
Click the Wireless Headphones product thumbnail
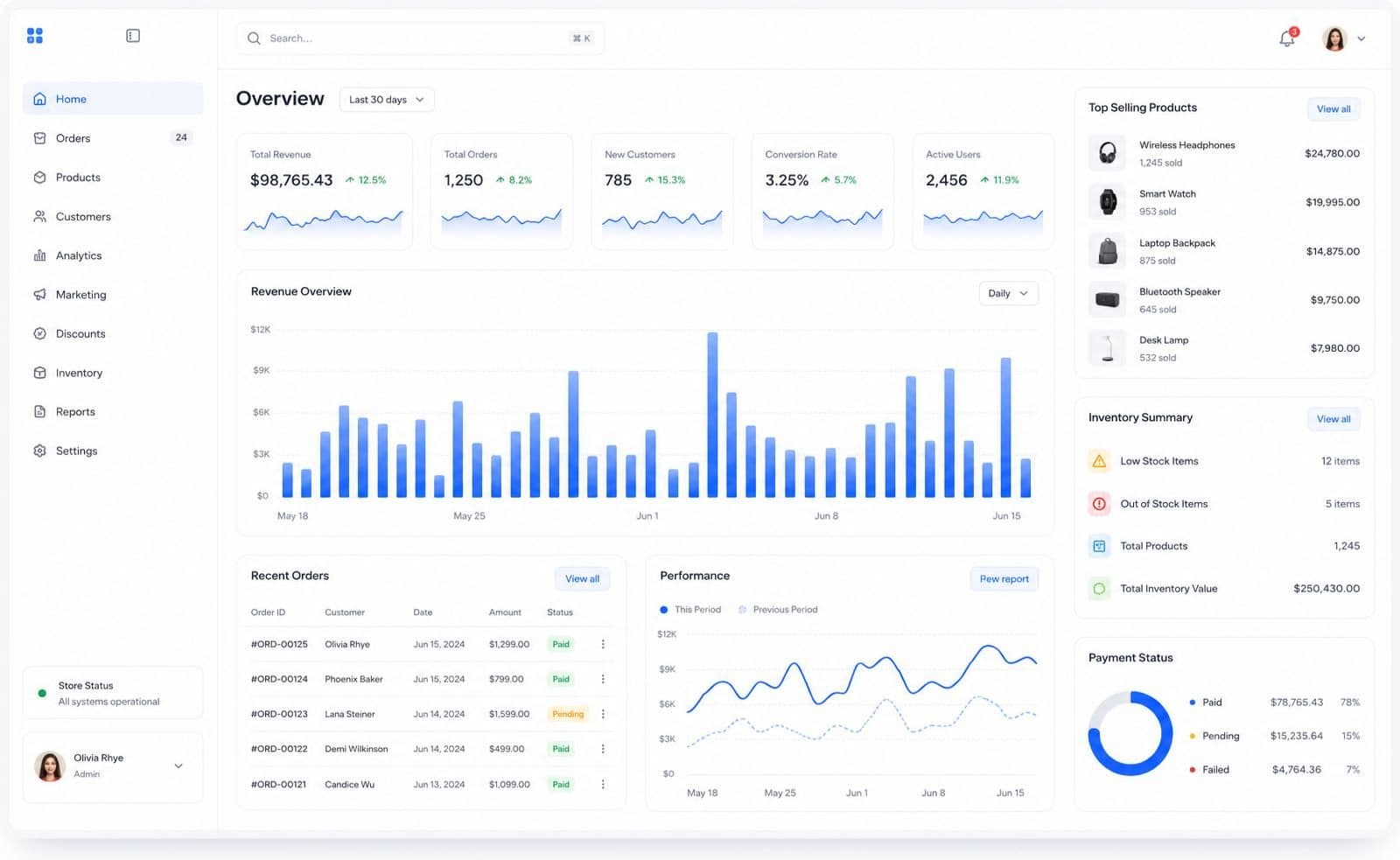[x=1107, y=153]
